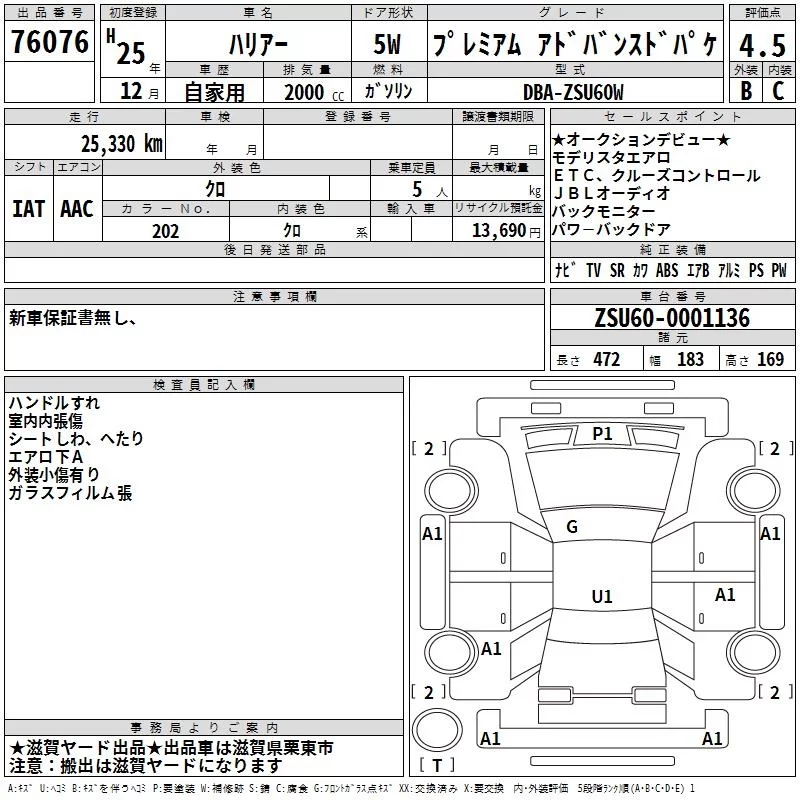Select exterior grade B
Viewport: 800px width, 800px height.
(x=746, y=90)
